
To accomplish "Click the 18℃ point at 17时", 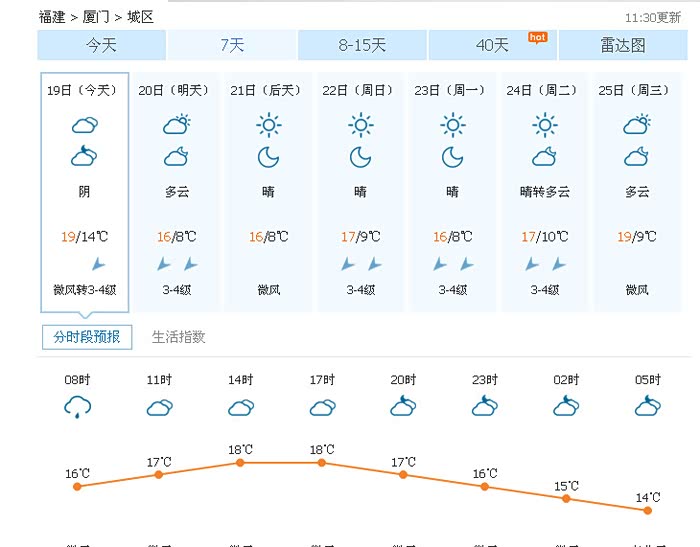I will [322, 462].
